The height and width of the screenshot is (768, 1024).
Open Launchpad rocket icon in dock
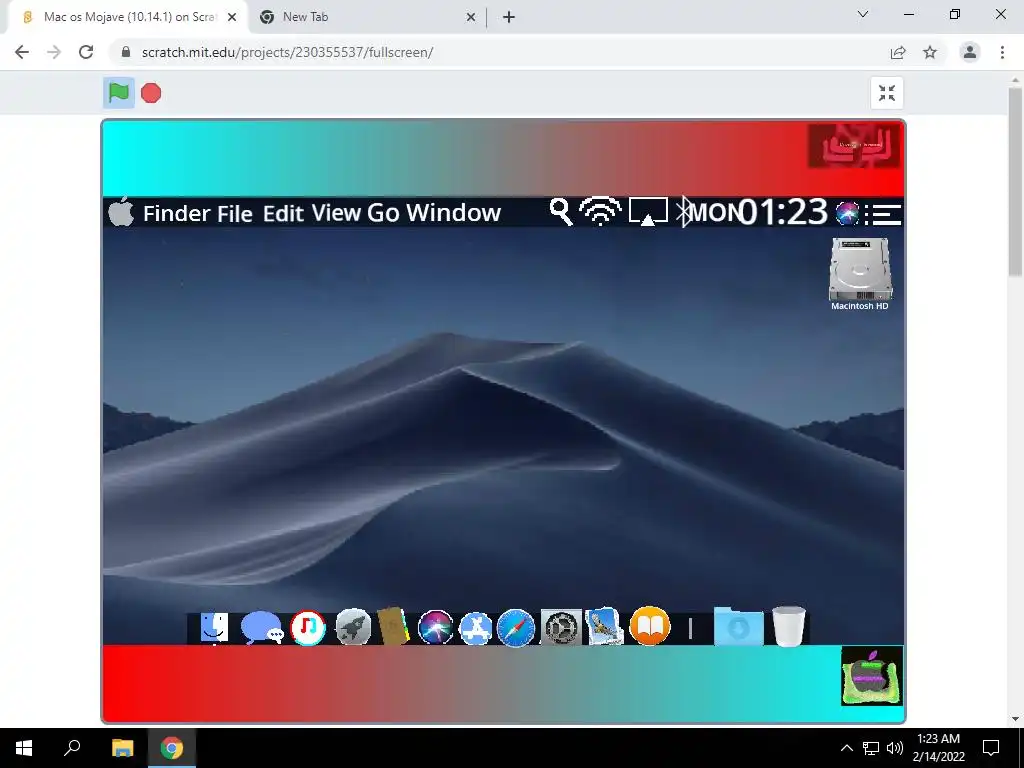(353, 628)
